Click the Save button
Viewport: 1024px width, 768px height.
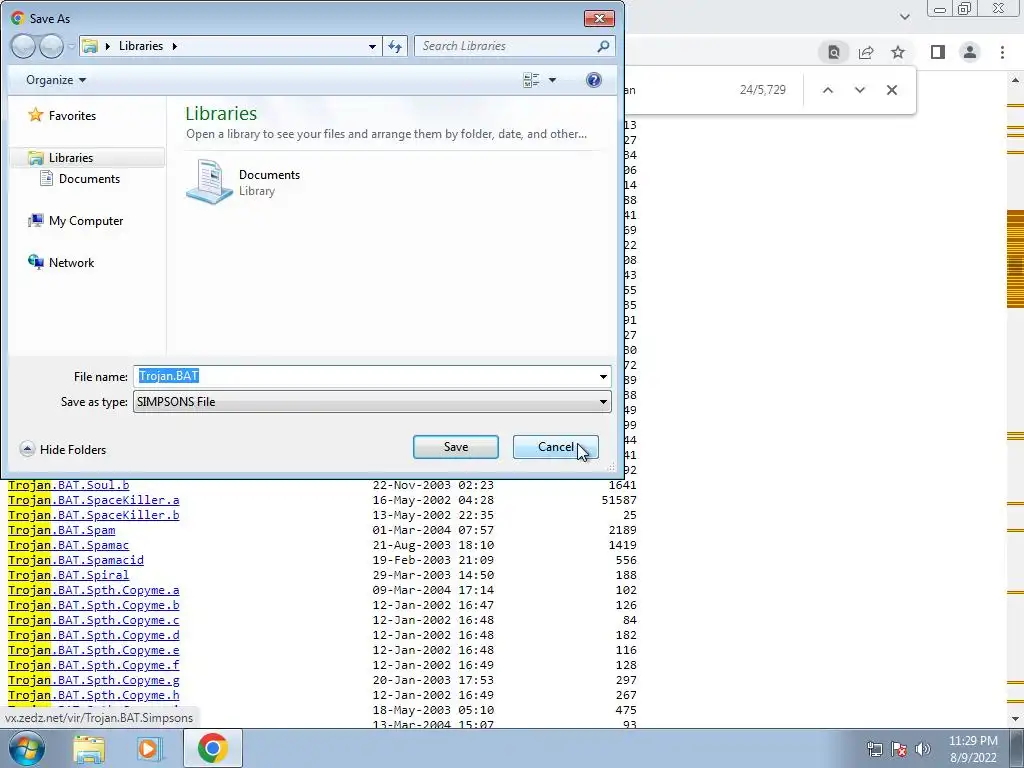(x=456, y=447)
